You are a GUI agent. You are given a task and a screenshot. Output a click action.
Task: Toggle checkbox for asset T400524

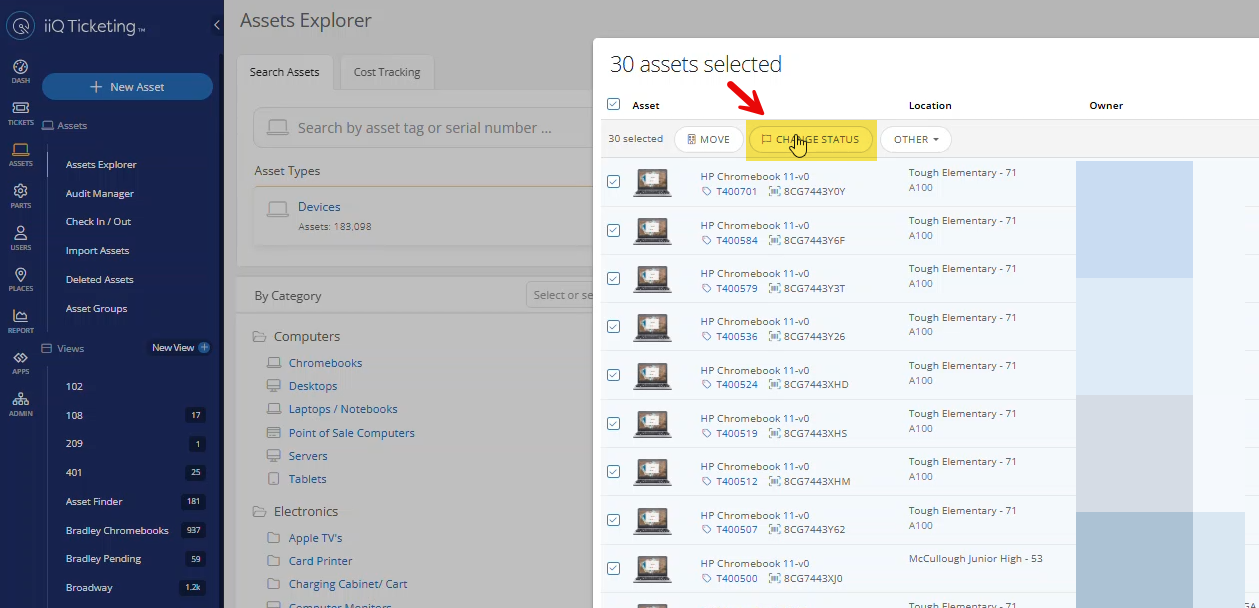[x=614, y=375]
